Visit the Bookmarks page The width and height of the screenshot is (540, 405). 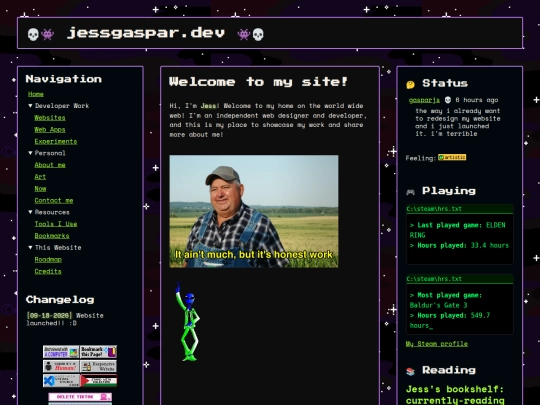pos(52,236)
